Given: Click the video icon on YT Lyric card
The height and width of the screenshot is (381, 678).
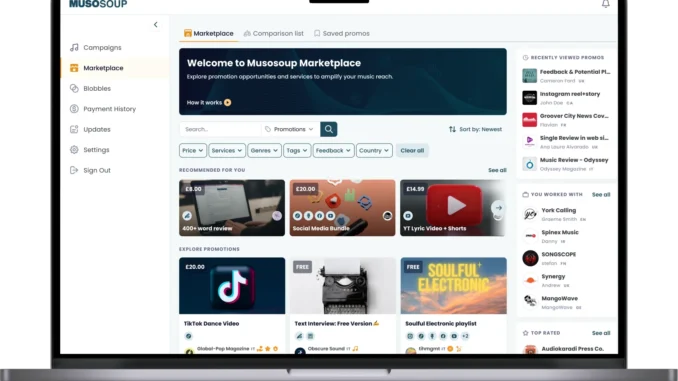Looking at the screenshot, I should point(408,216).
